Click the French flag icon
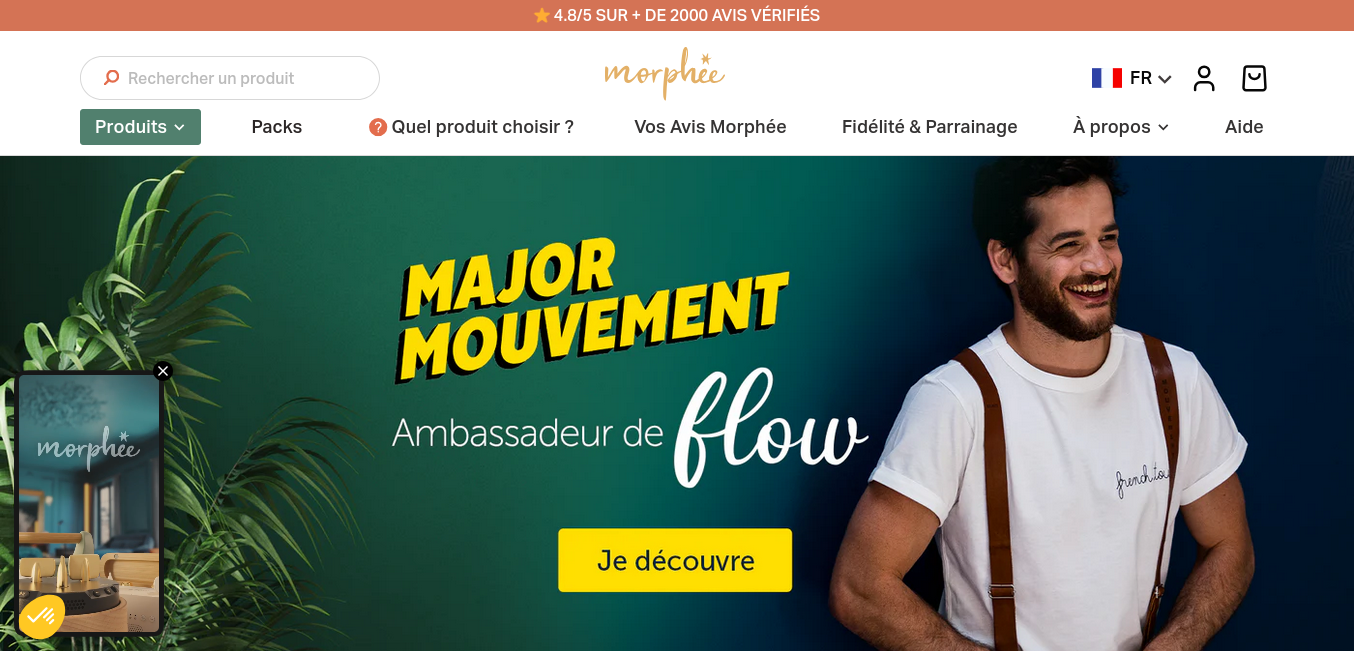 point(1107,78)
